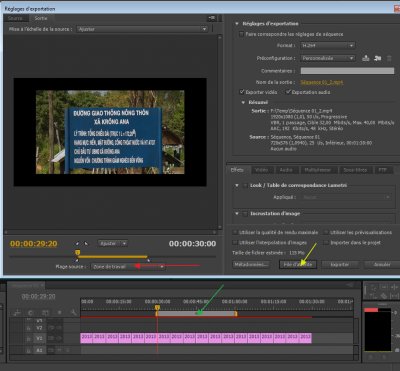Click the set In point icon
Image resolution: width=400 pixels, height=371 pixels.
pyautogui.click(x=77, y=244)
